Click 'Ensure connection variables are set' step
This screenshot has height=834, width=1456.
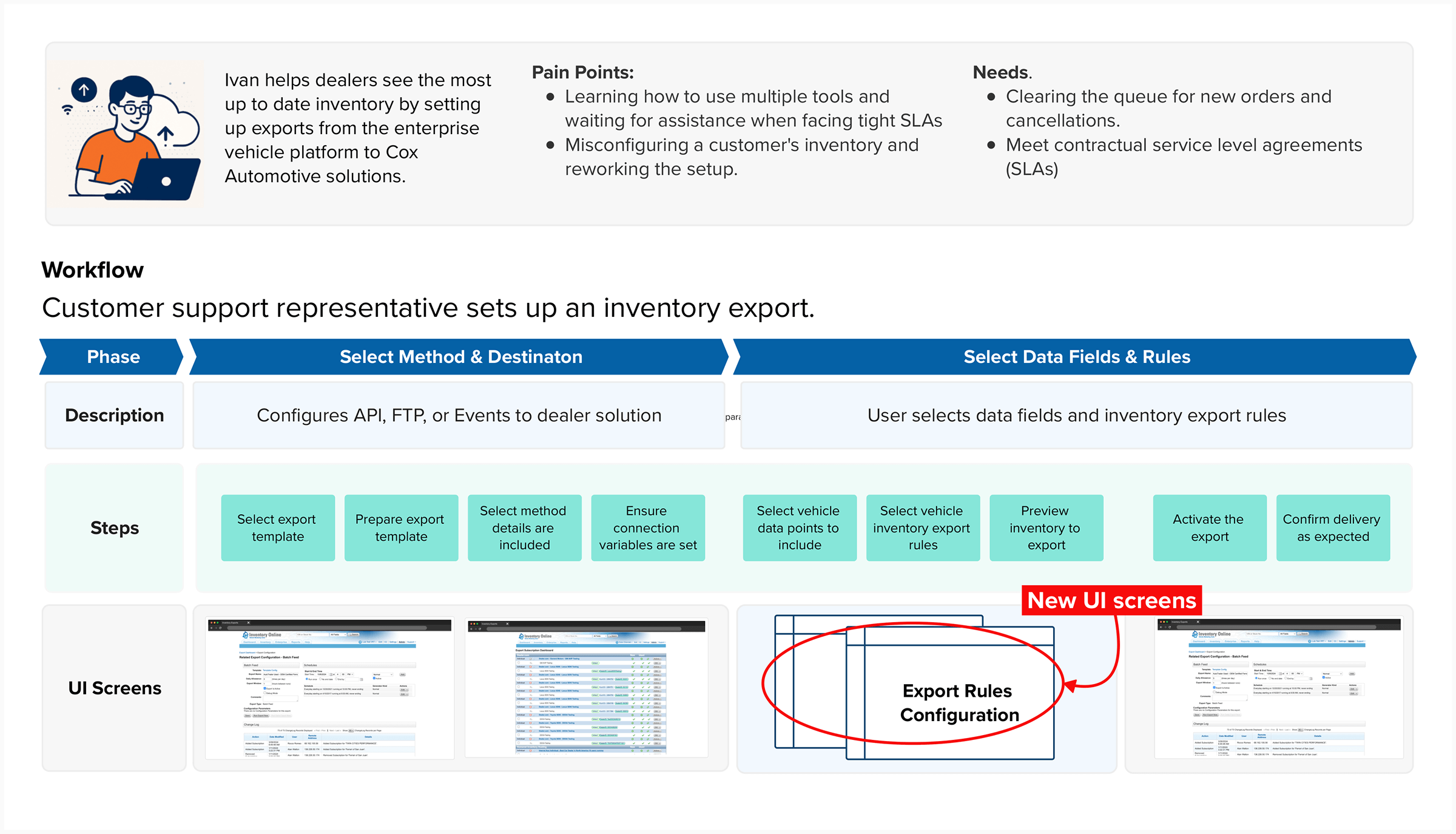point(648,528)
